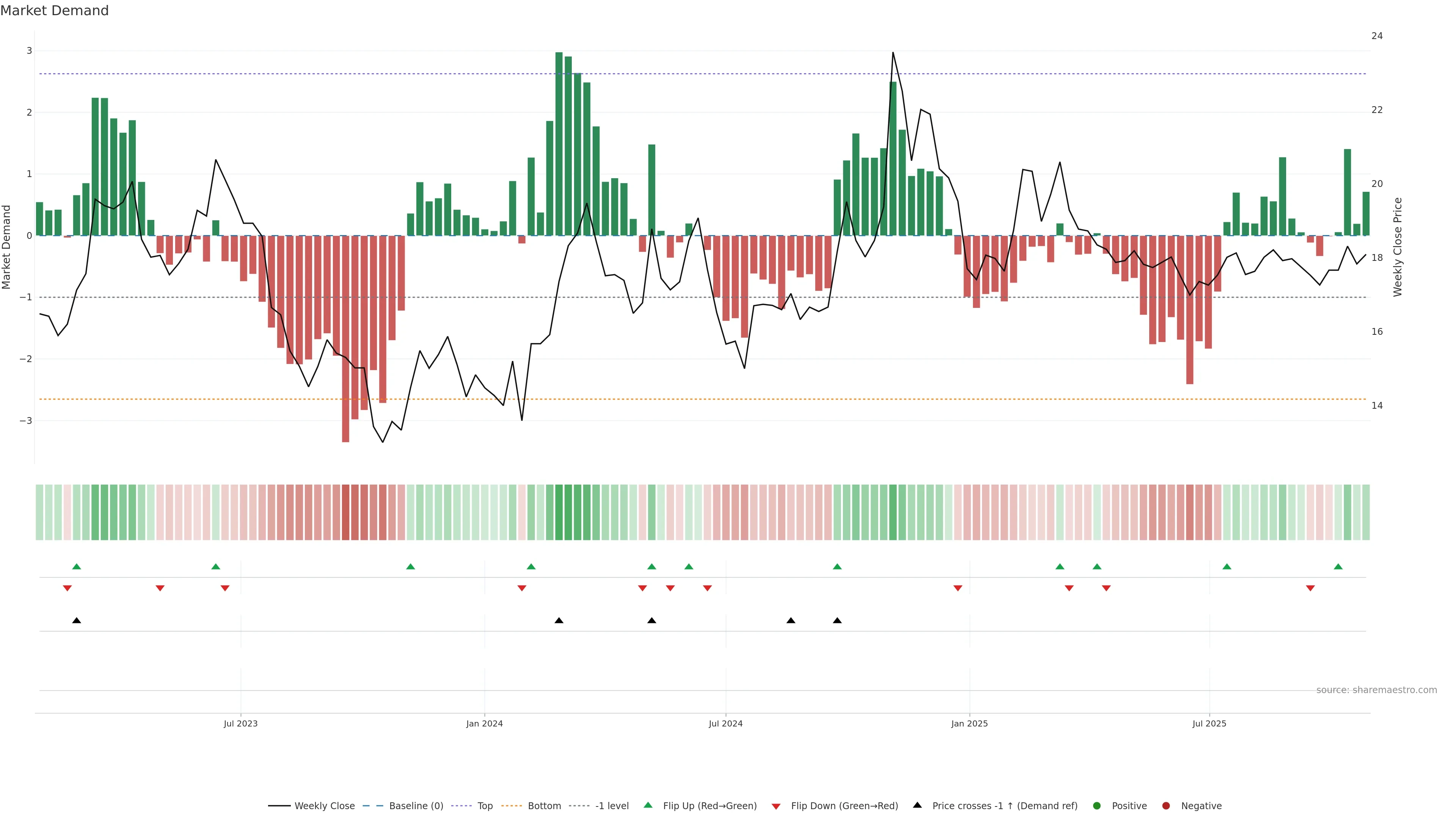The image size is (1456, 819).
Task: Click the red circle Negative legend icon
Action: coord(1166,806)
